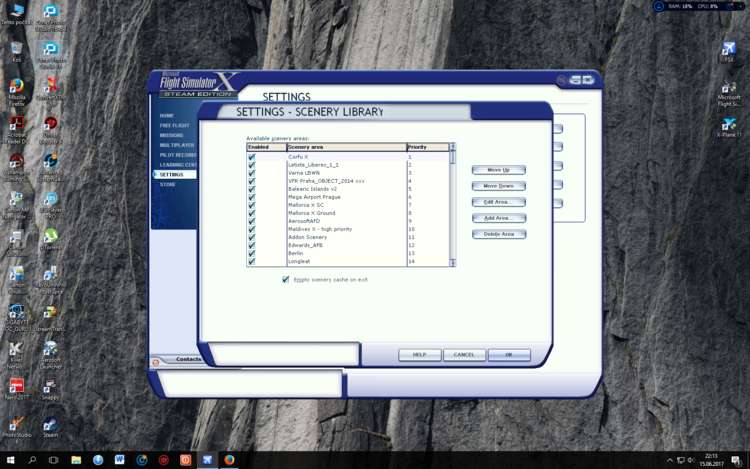Show hidden system tray icons
The height and width of the screenshot is (469, 750).
tap(670, 460)
